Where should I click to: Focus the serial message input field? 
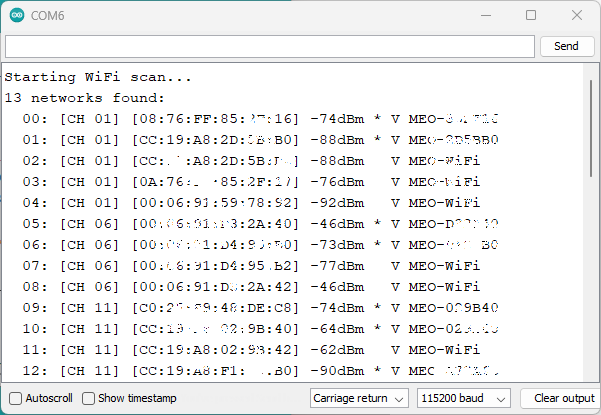(270, 46)
